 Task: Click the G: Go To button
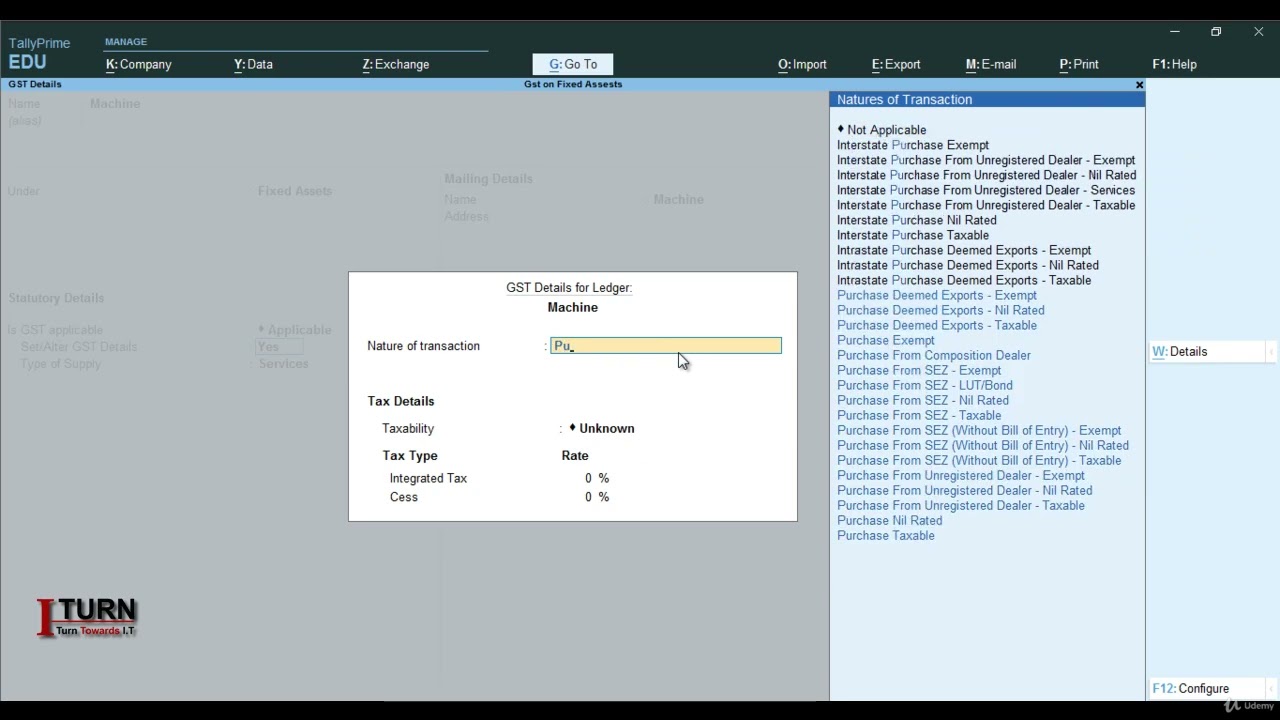(x=573, y=64)
